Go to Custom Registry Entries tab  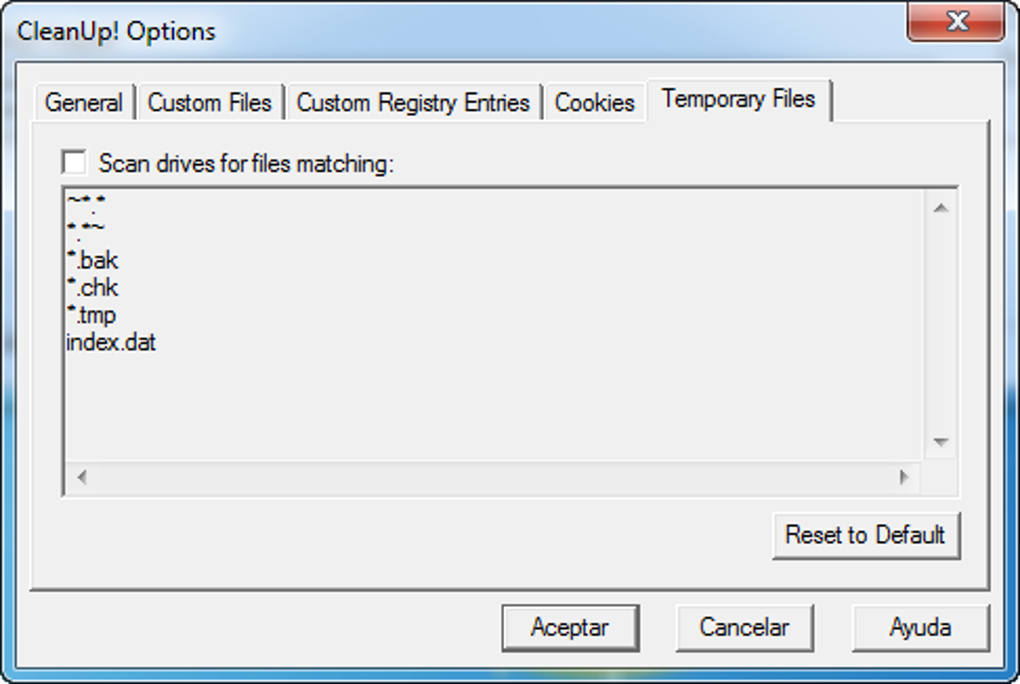[x=413, y=103]
